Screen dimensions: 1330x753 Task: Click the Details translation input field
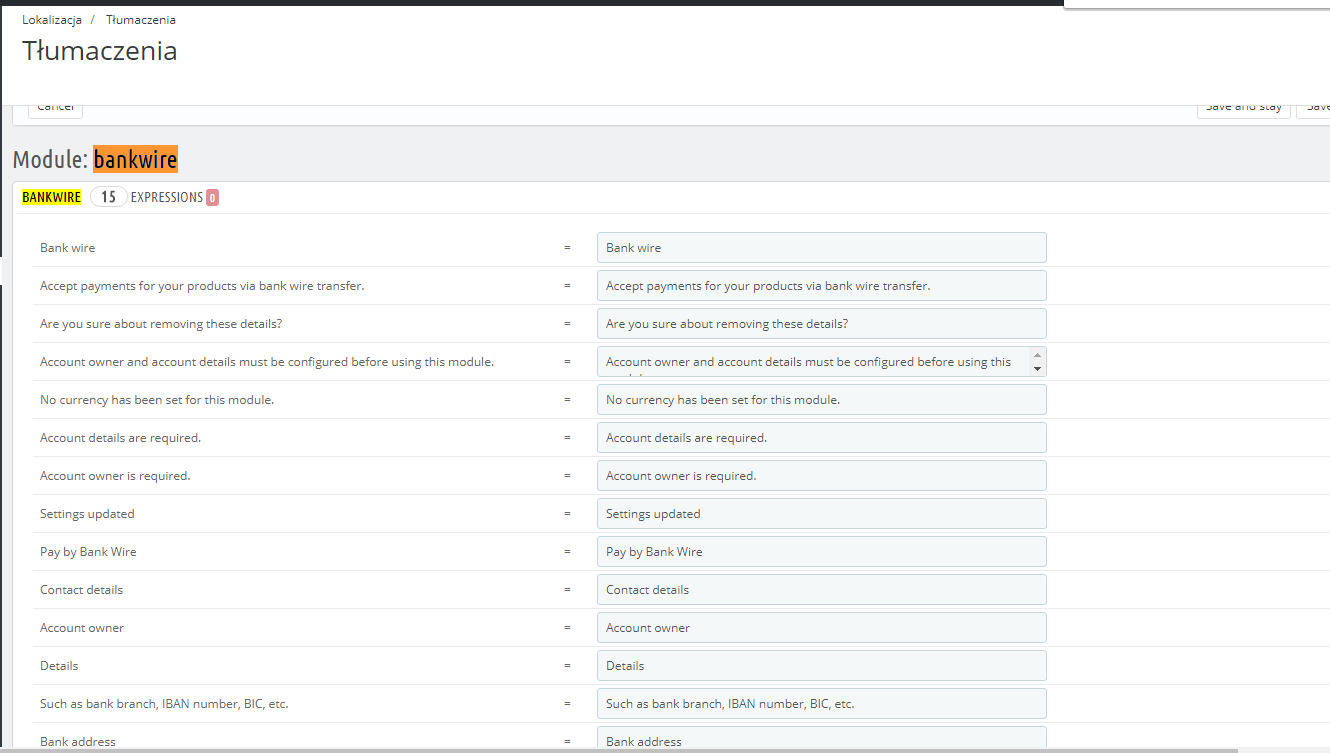click(x=821, y=666)
